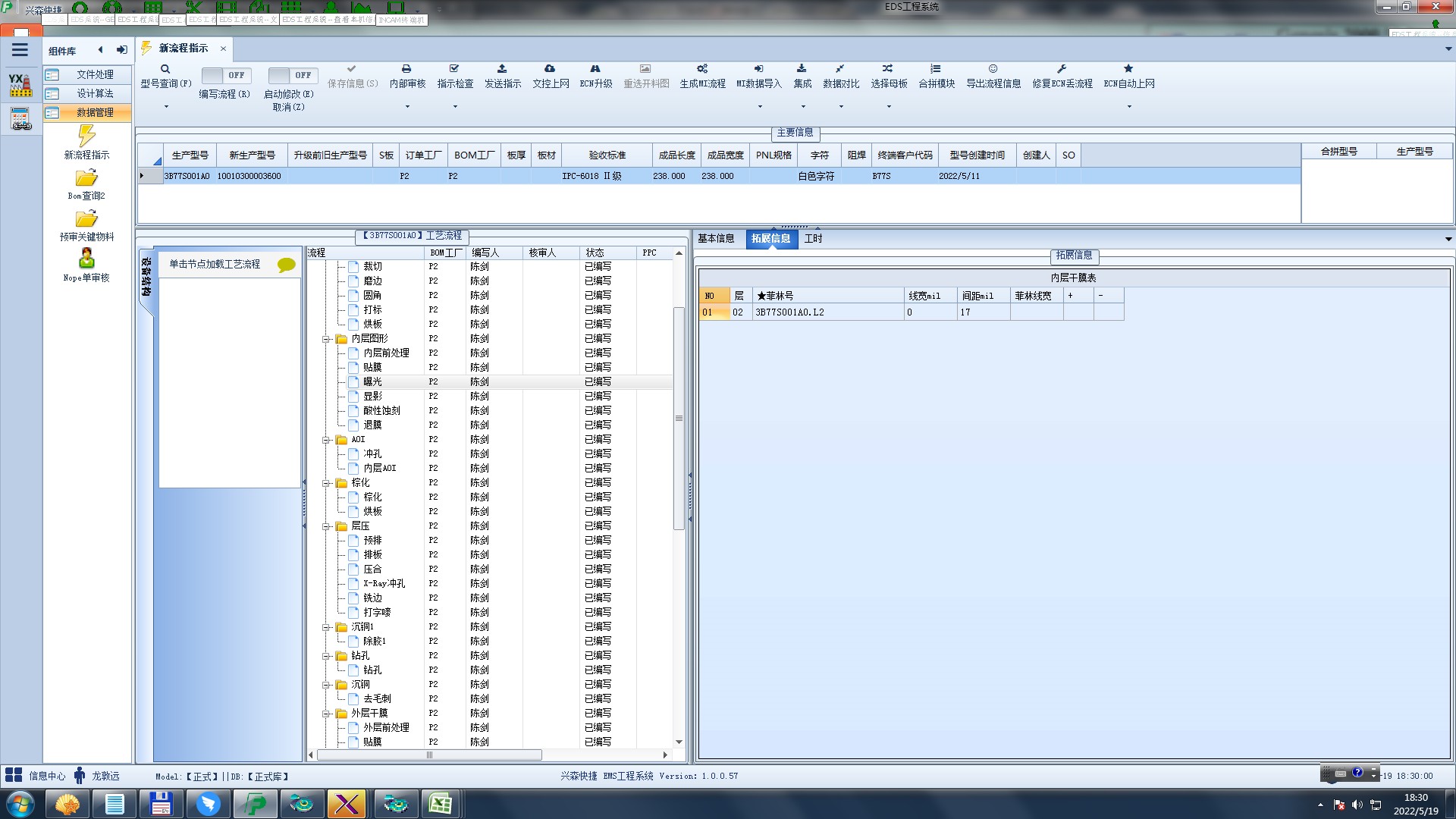Switch to the 基本信息 tab

coord(716,238)
